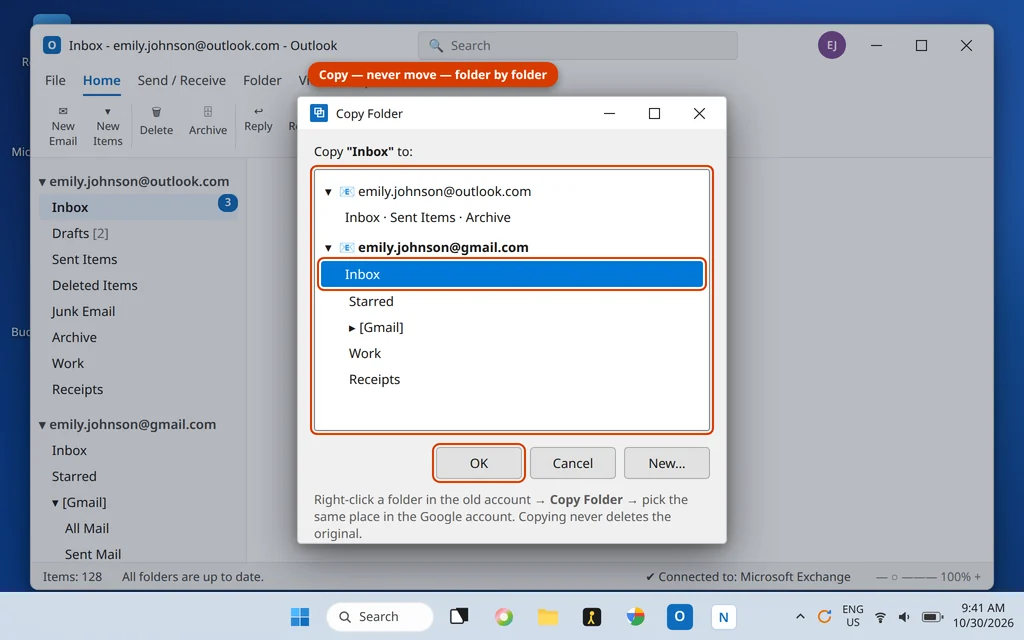Collapse gmail.com account in sidebar
Screen dimensions: 1024x640
pos(42,425)
